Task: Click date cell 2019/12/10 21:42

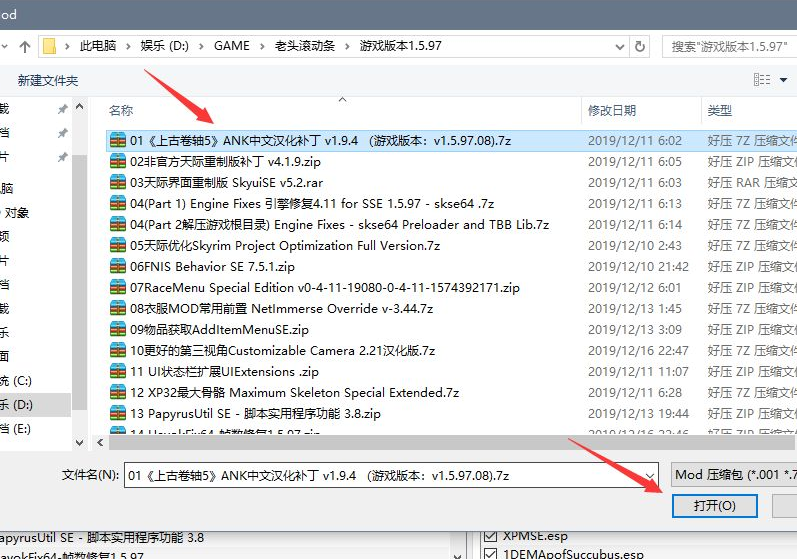Action: point(638,266)
